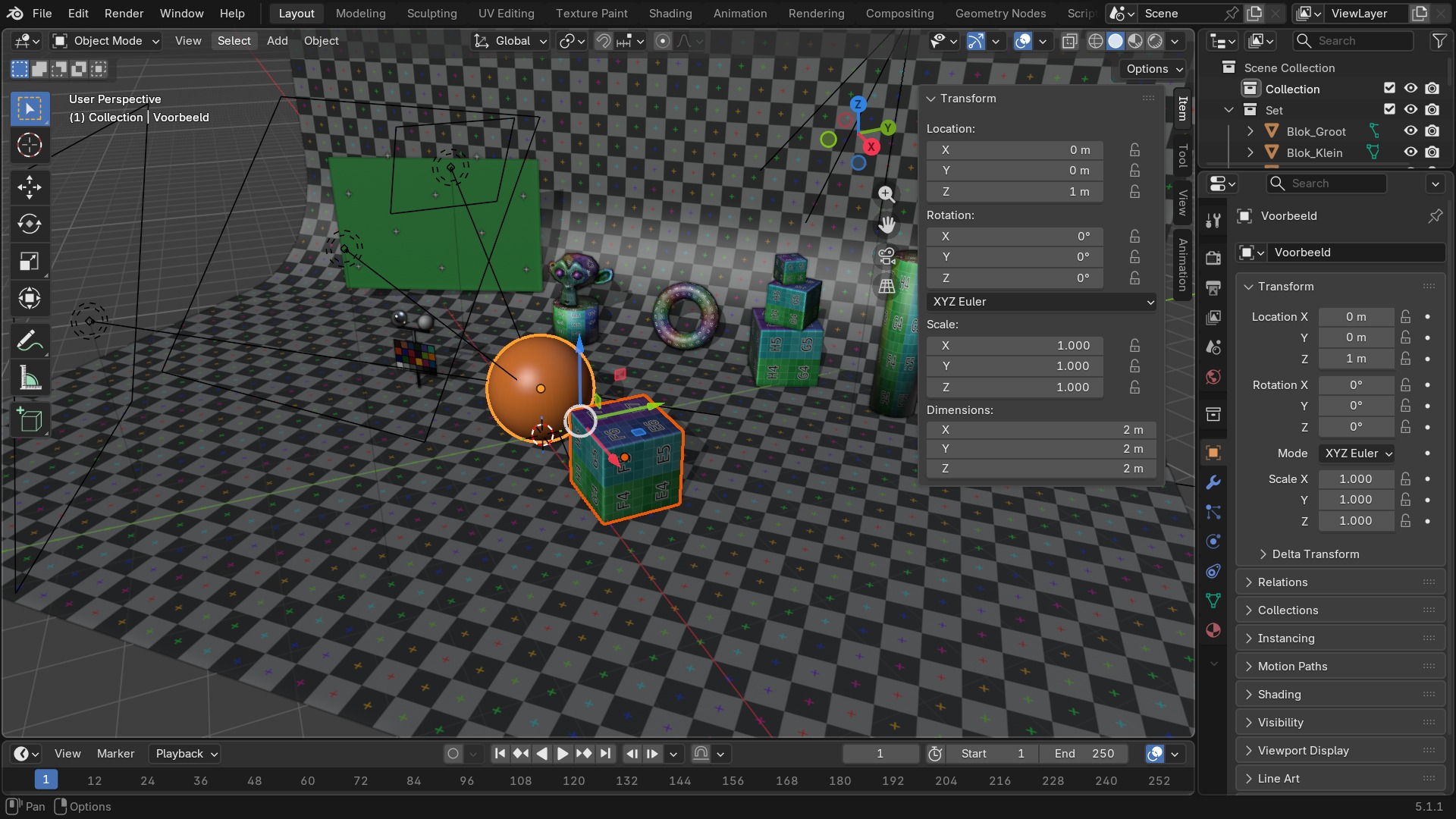
Task: Click the Use Preview Range clock button
Action: tap(935, 754)
